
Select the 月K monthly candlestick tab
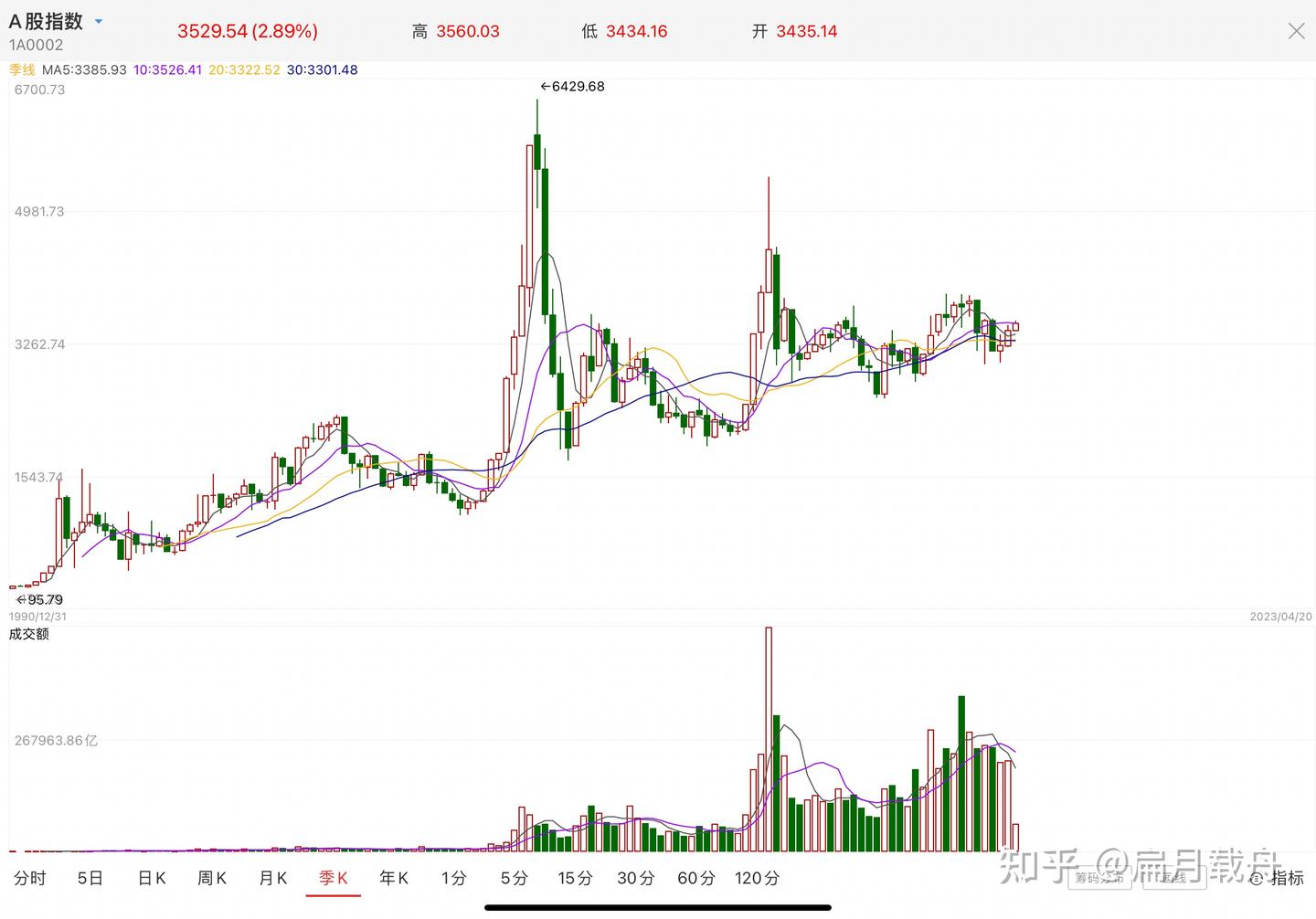[272, 878]
